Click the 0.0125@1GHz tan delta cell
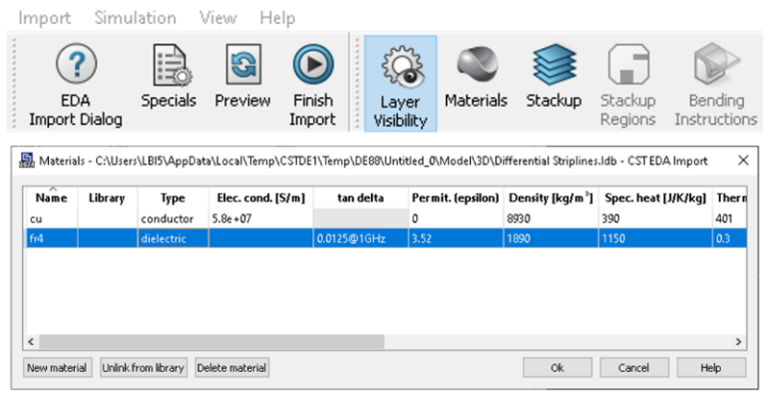Image resolution: width=768 pixels, height=394 pixels. tap(360, 239)
